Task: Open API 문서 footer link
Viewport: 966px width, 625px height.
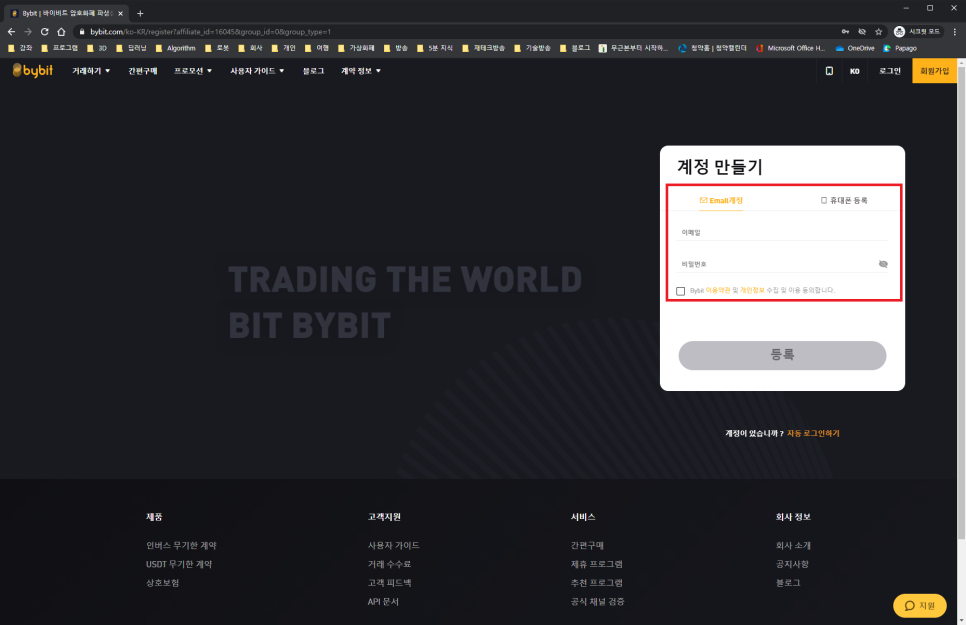Action: 383,602
